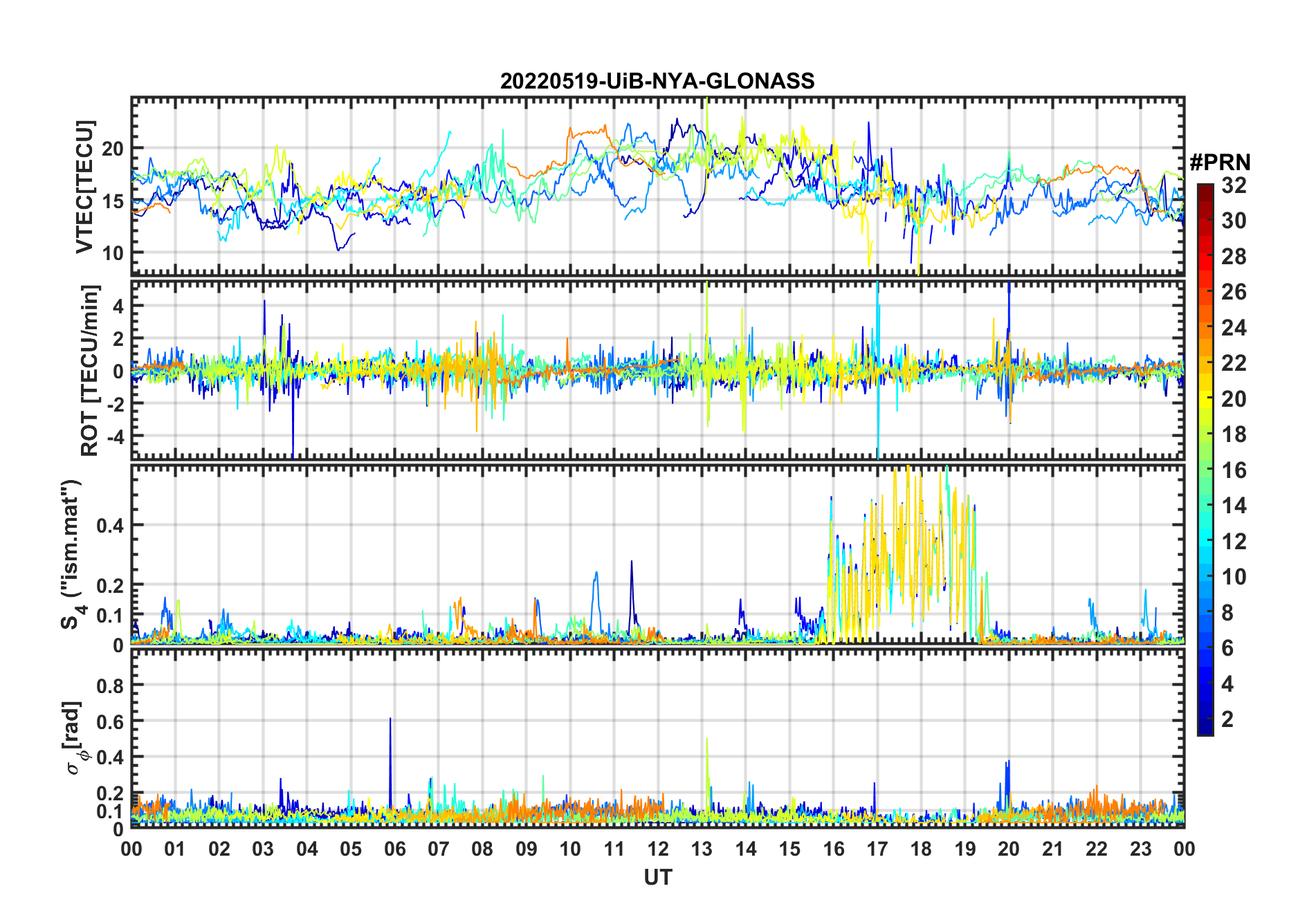Click colorbar tick label 16

(1234, 470)
